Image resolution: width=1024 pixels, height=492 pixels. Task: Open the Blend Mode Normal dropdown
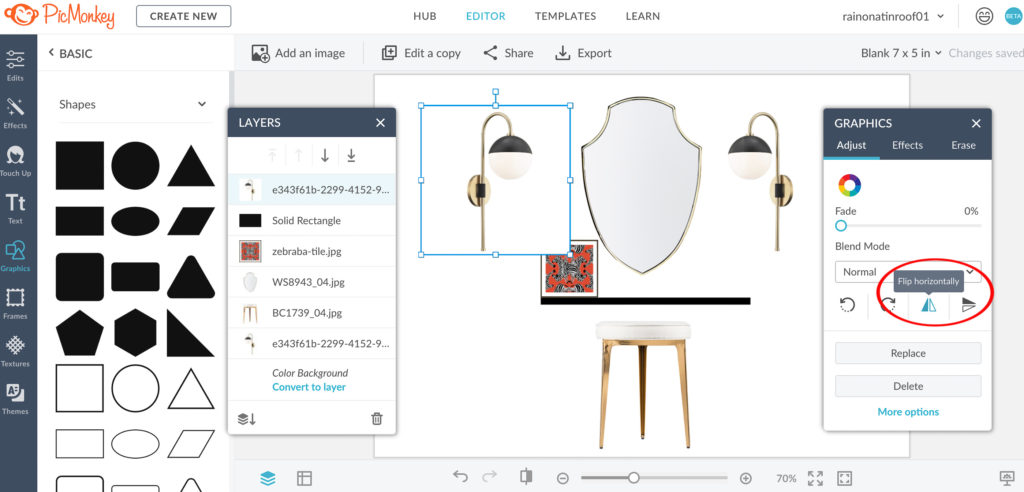[908, 272]
